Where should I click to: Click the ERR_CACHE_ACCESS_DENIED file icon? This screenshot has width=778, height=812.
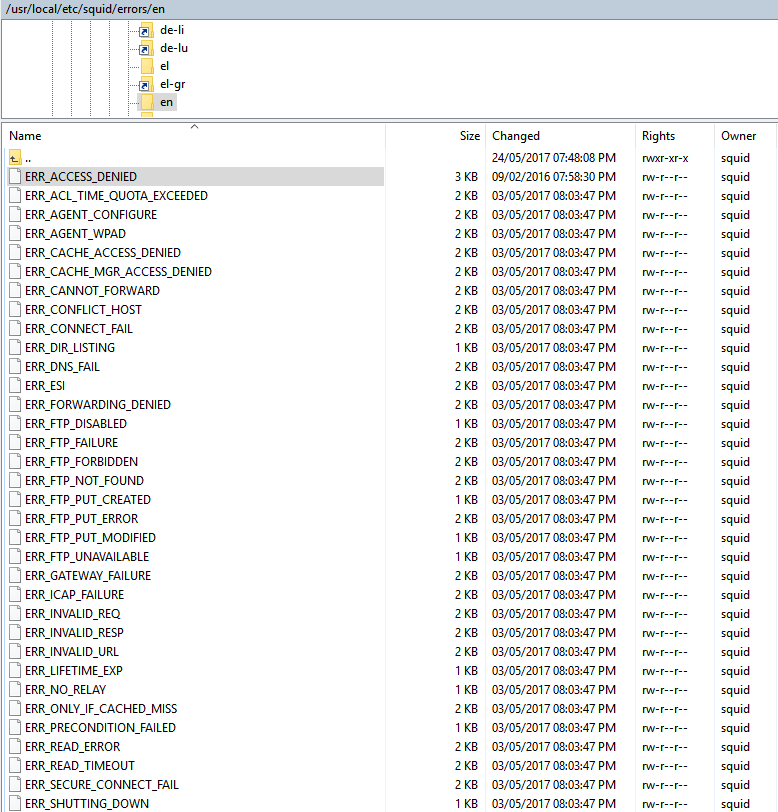click(15, 253)
